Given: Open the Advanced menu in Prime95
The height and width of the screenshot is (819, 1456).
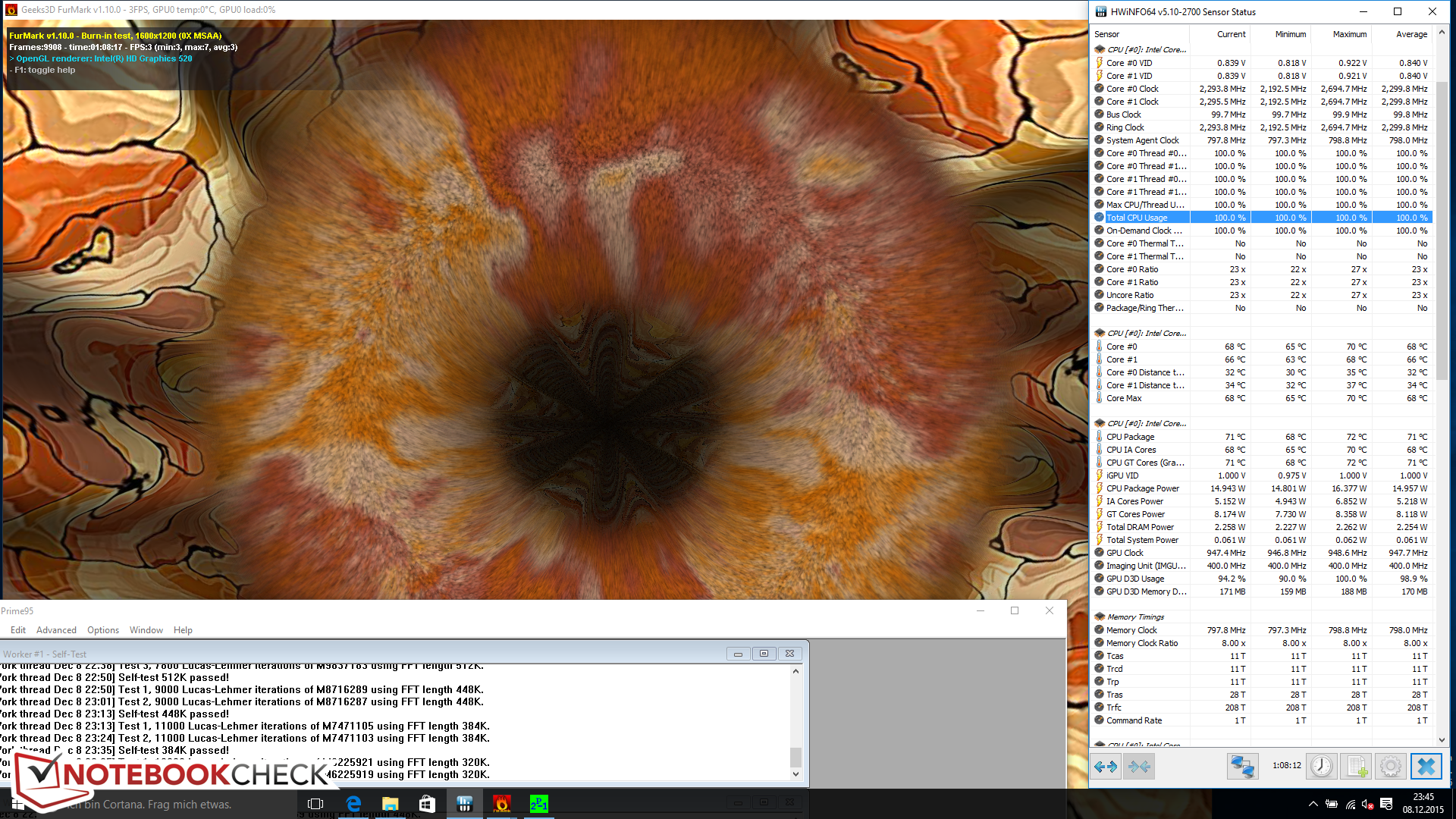Looking at the screenshot, I should (56, 630).
